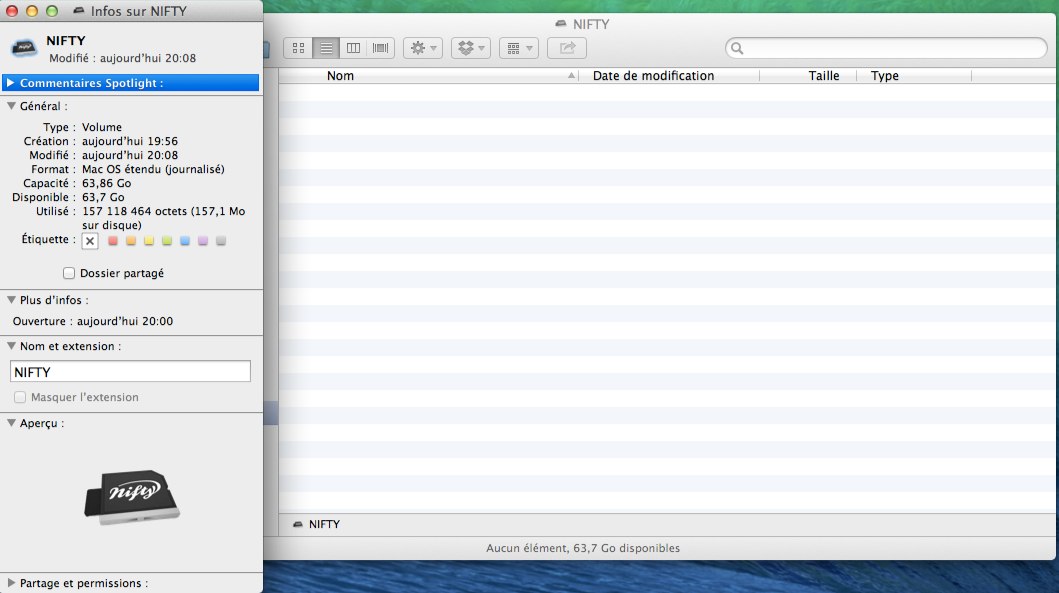
Task: Click the NIFTY name text field
Action: click(x=130, y=371)
